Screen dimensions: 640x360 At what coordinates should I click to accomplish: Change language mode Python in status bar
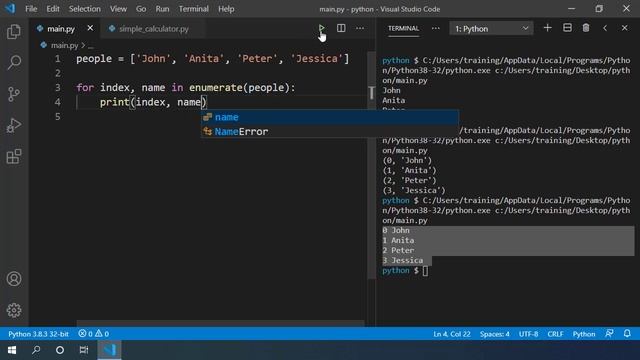pos(584,333)
